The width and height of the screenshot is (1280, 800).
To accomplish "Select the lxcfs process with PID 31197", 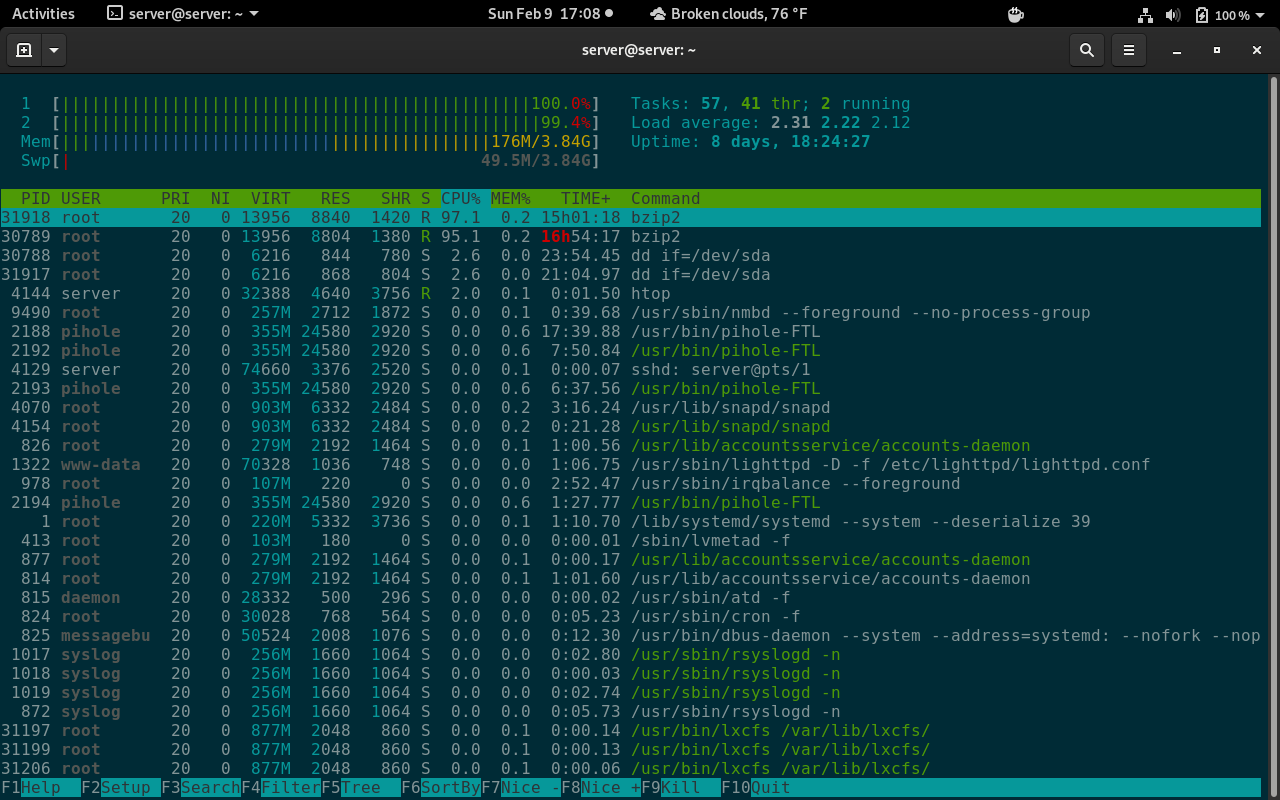I will click(x=631, y=730).
